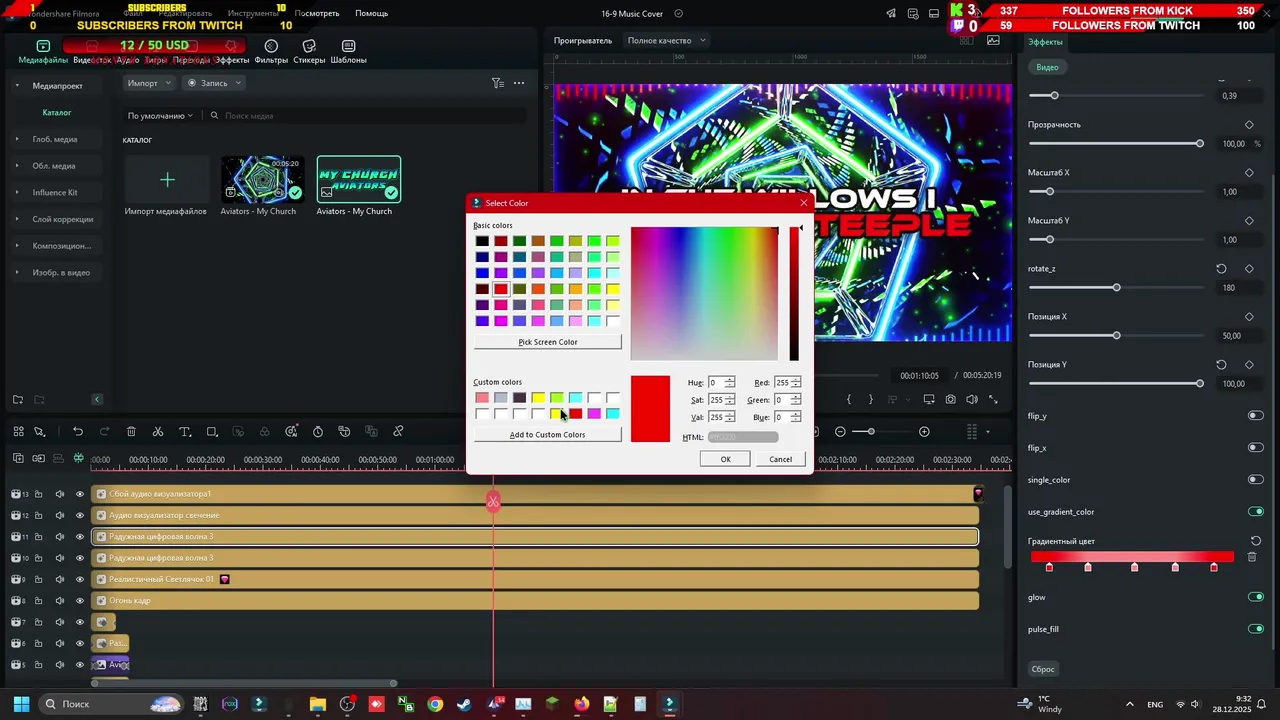Click OK in Select Color dialog

pos(726,459)
